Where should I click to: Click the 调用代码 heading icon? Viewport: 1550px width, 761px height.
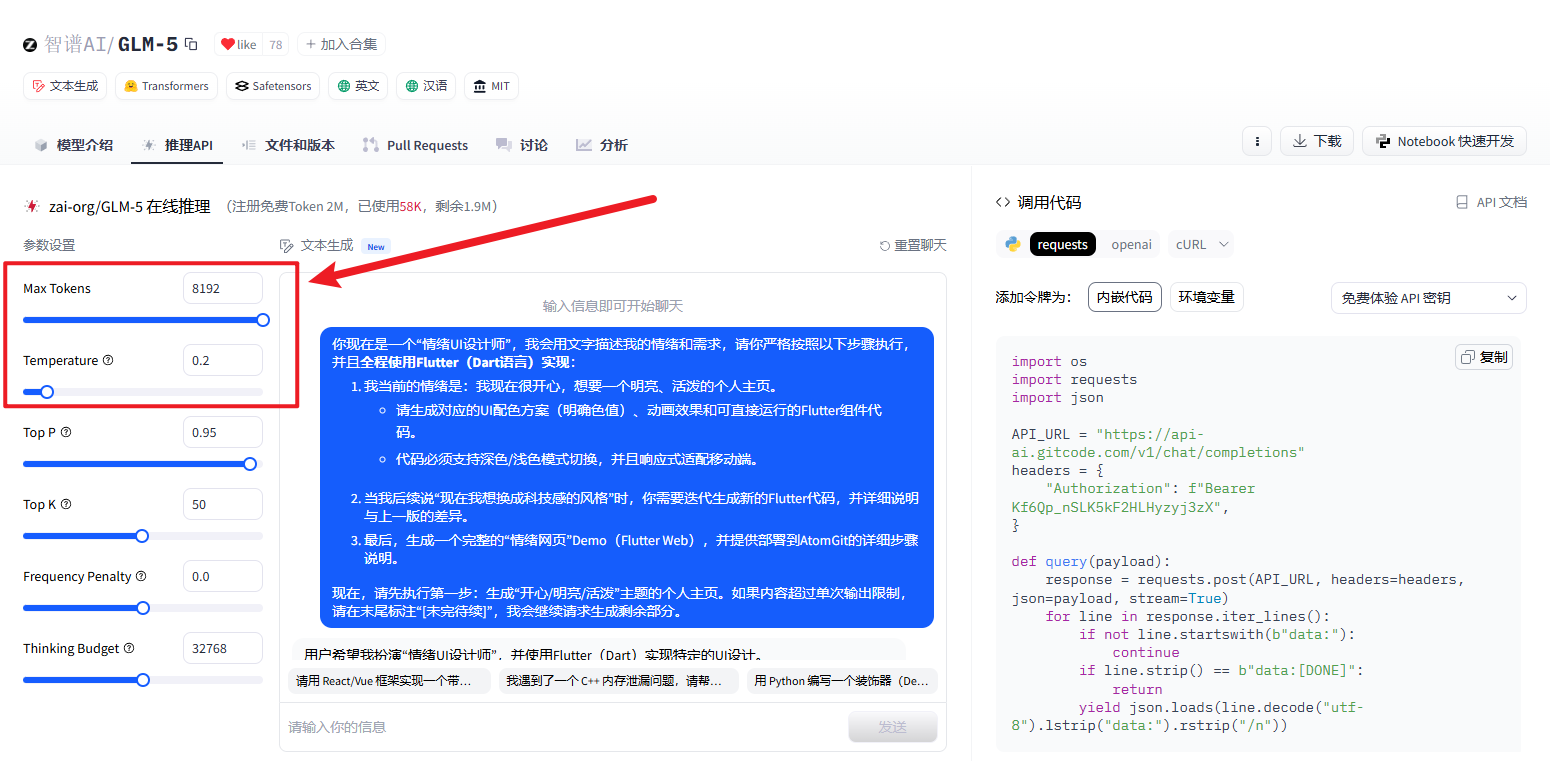(x=1003, y=202)
